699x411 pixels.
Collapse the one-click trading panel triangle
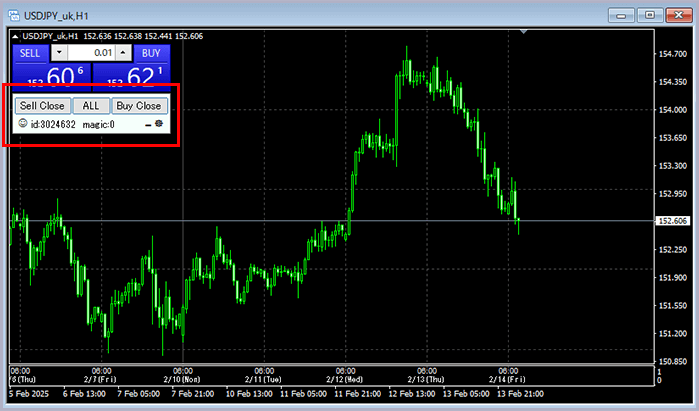(x=13, y=36)
